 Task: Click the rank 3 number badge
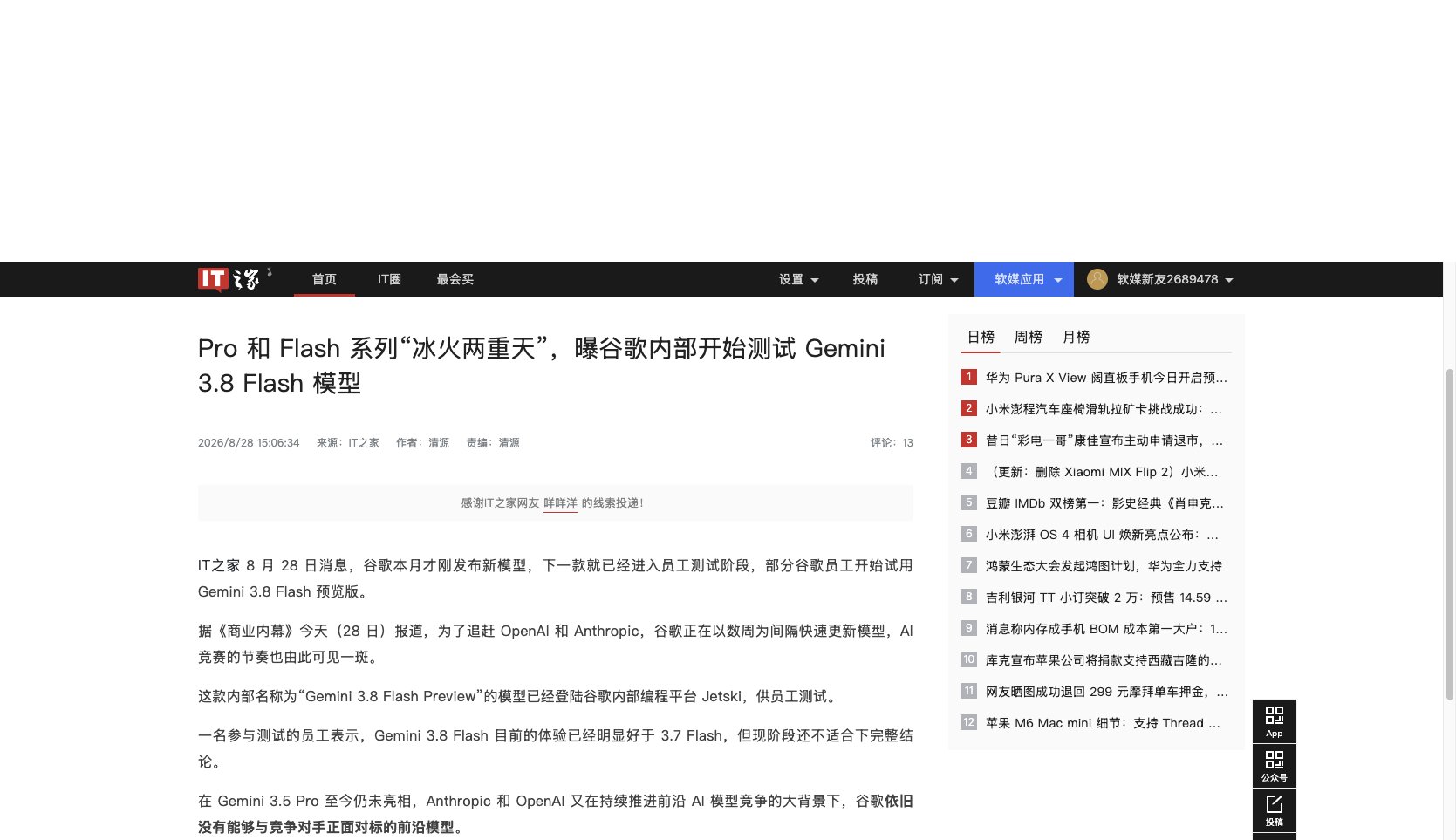click(x=968, y=440)
